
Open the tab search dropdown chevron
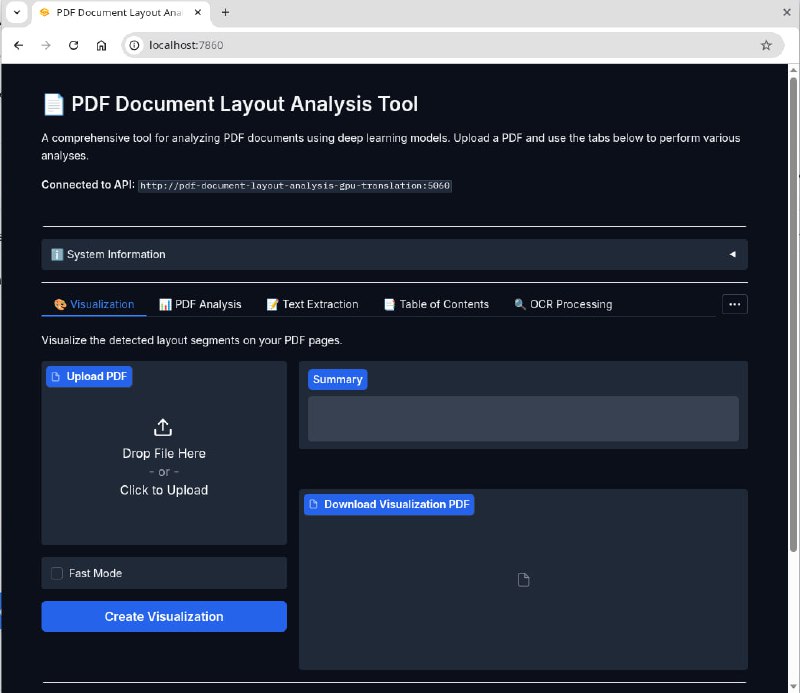pos(17,12)
